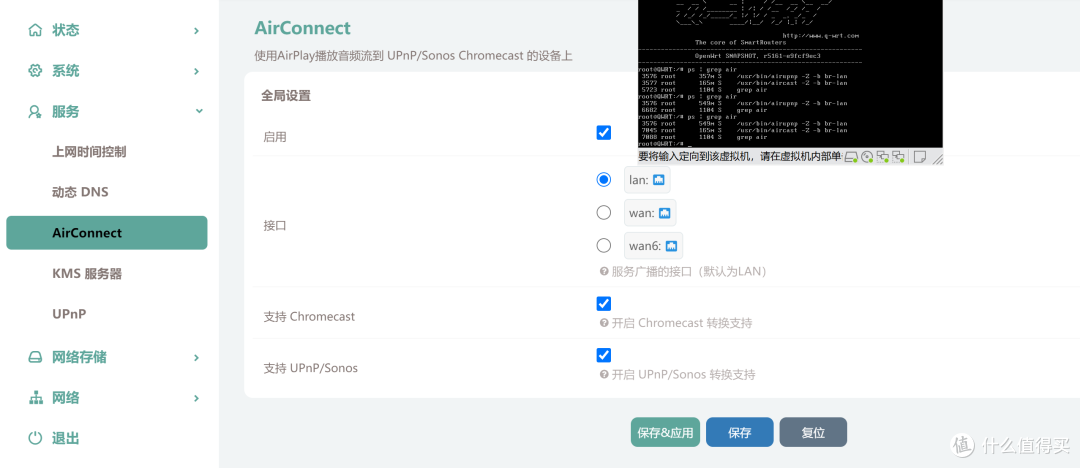Click the 网络 sidebar label
Screen dimensions: 1080x468
coord(65,398)
